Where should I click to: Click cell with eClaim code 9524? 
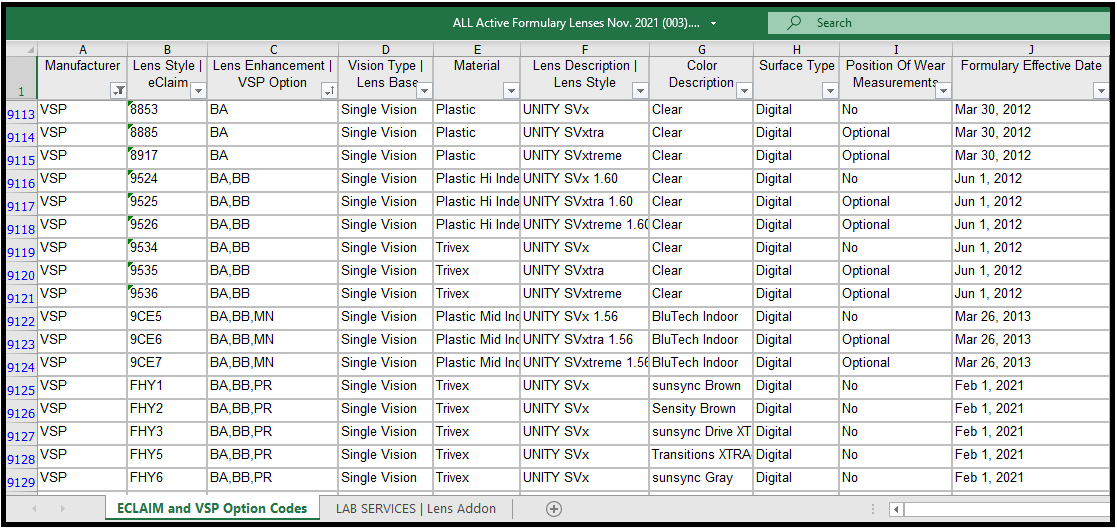point(168,179)
